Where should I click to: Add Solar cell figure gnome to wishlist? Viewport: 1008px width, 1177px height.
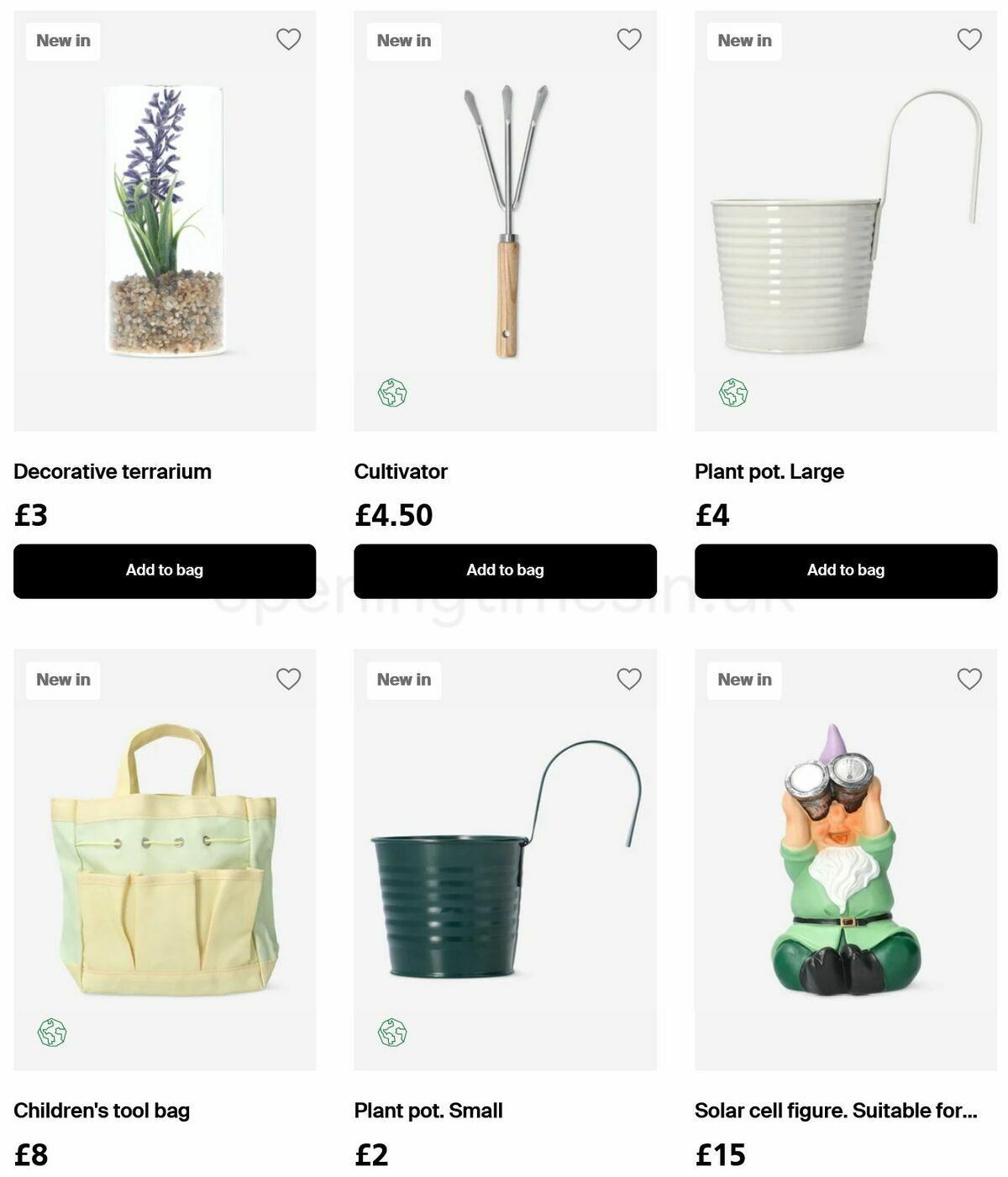click(969, 679)
